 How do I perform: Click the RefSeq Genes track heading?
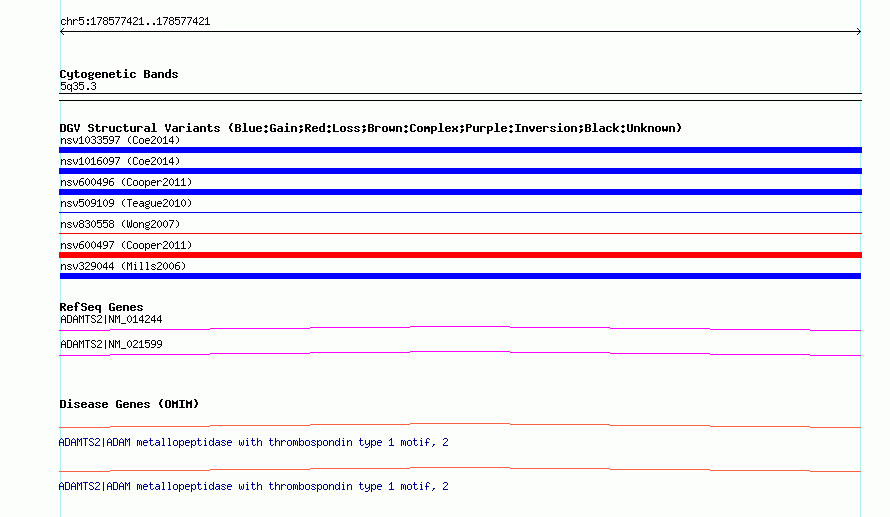101,307
